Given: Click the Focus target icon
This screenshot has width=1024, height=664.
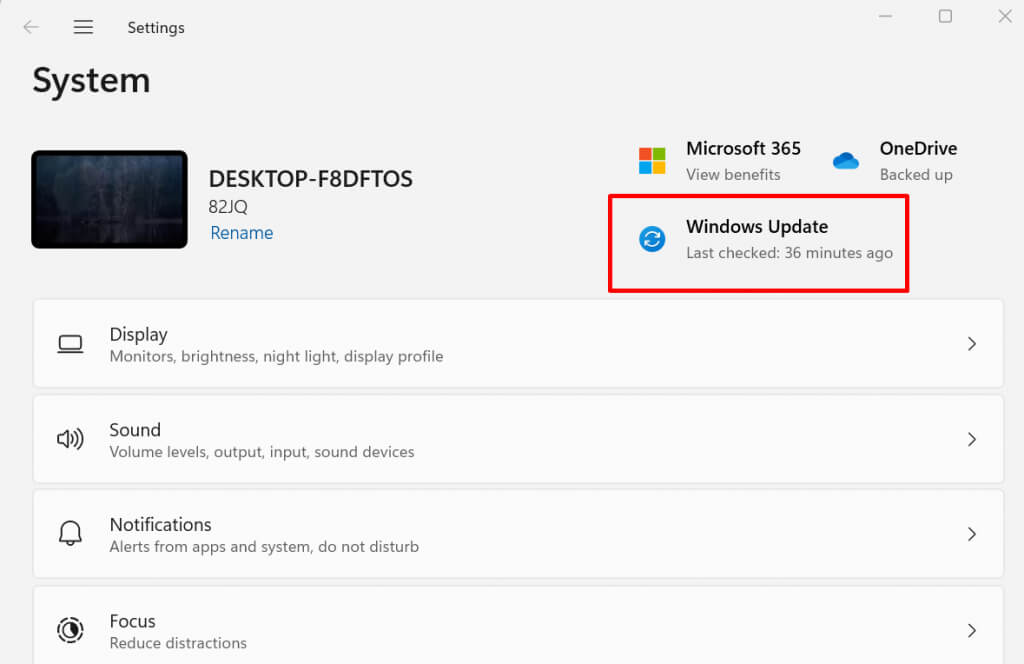Looking at the screenshot, I should tap(70, 630).
